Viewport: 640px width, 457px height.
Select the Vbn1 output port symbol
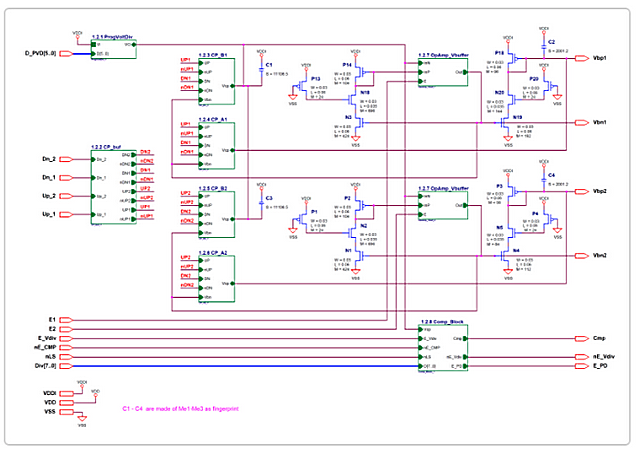click(x=582, y=122)
